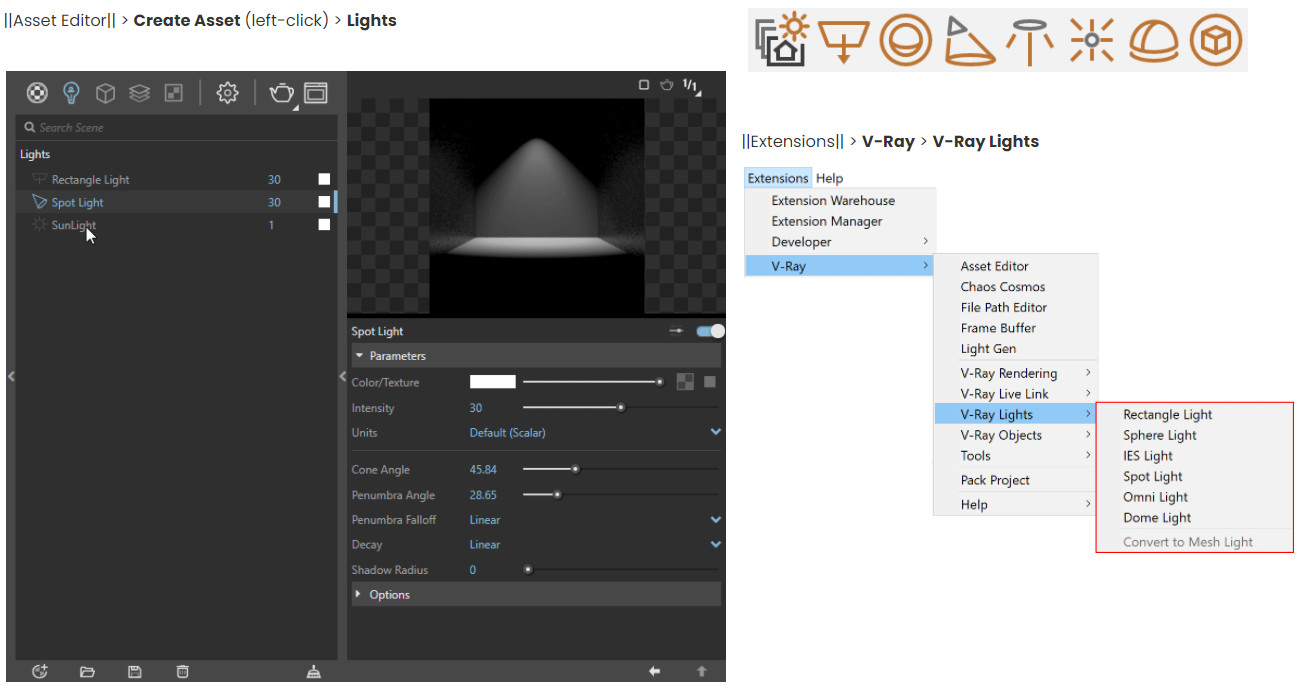Toggle the Spot Light on/off switch
The image size is (1311, 696).
(x=710, y=331)
